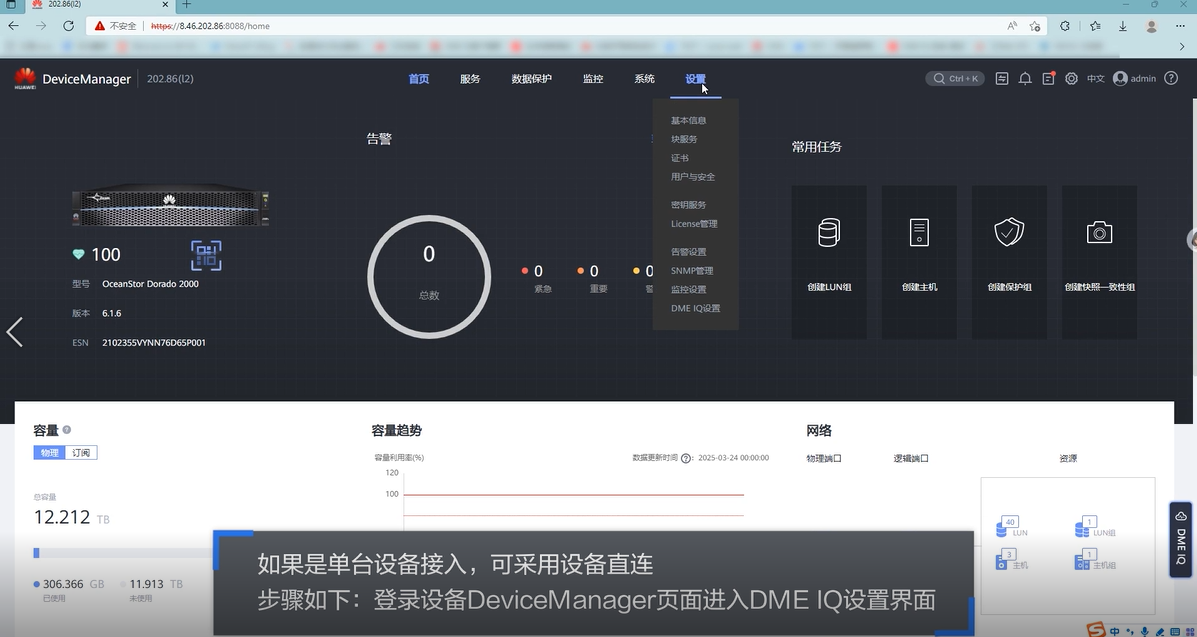The image size is (1197, 637).
Task: Open the Huawei DeviceManager logo
Action: (x=25, y=79)
